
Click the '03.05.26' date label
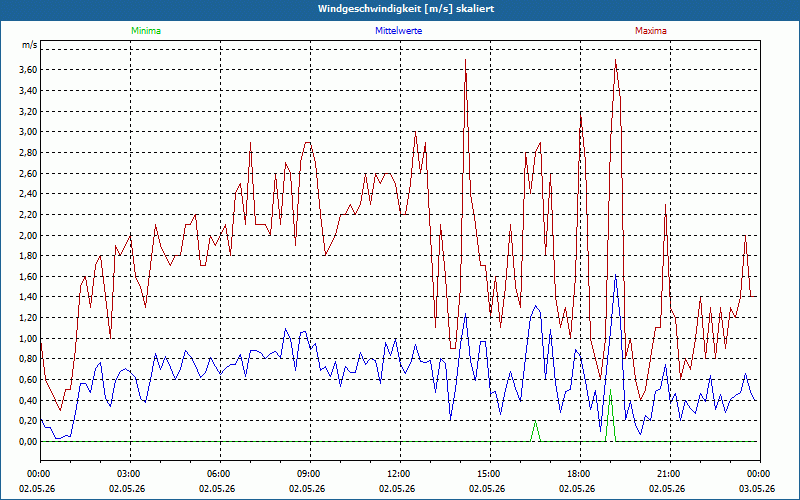point(757,488)
